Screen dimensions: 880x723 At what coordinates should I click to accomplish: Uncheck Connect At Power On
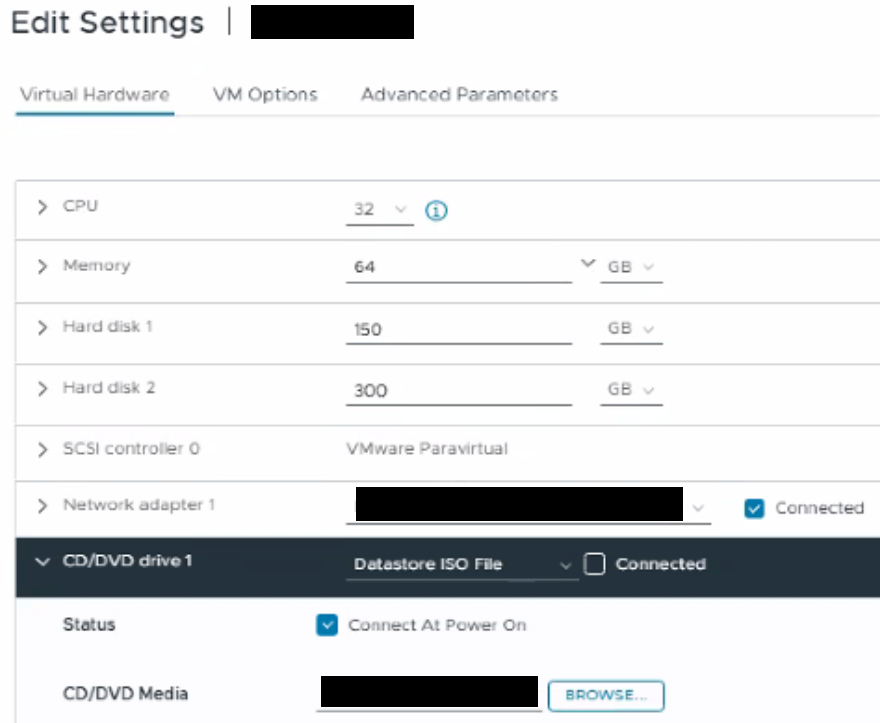tap(327, 625)
